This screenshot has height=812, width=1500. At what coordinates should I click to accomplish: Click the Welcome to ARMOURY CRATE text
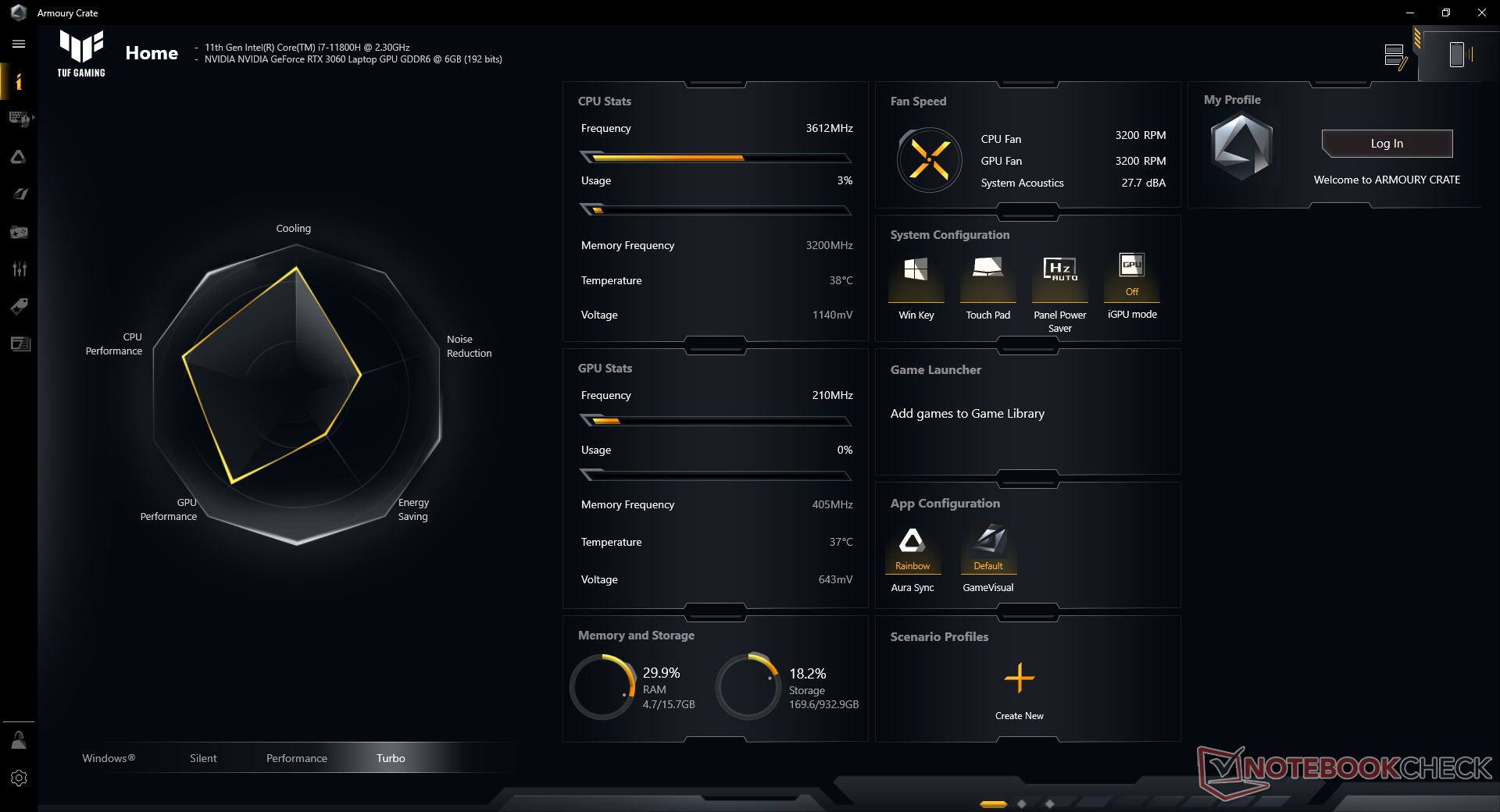(1387, 180)
